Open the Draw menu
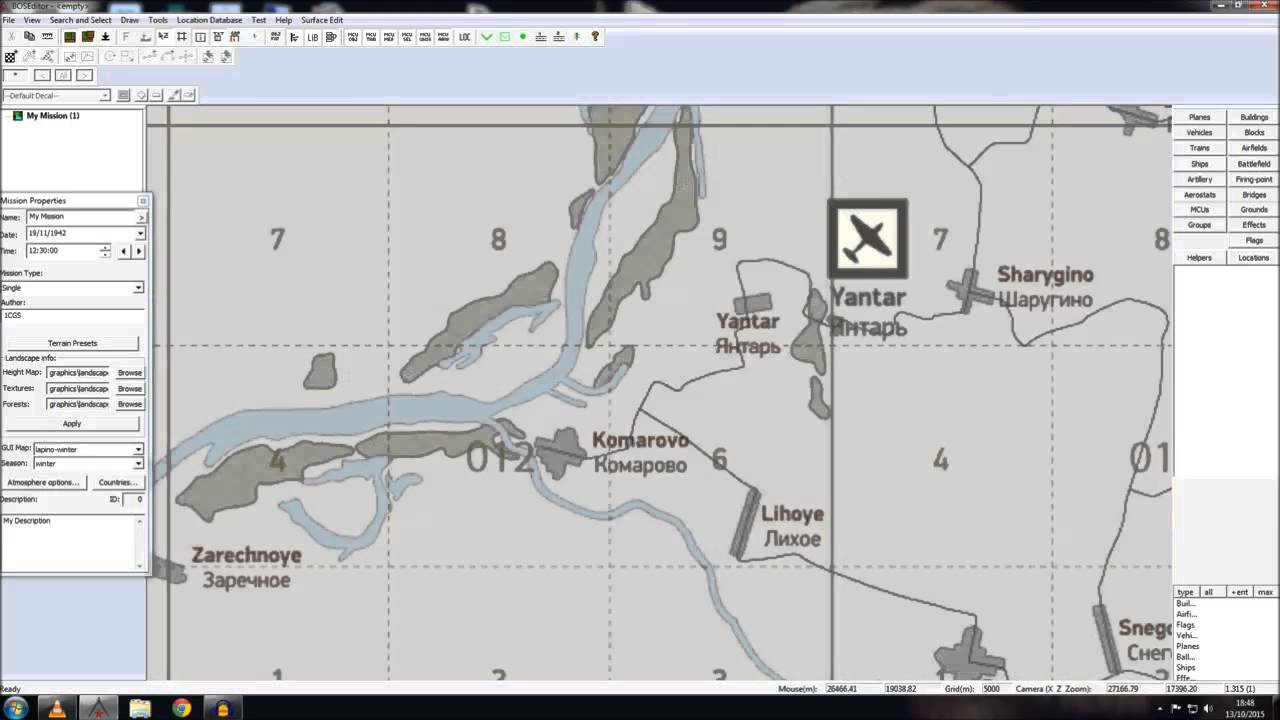Image resolution: width=1280 pixels, height=720 pixels. [130, 20]
